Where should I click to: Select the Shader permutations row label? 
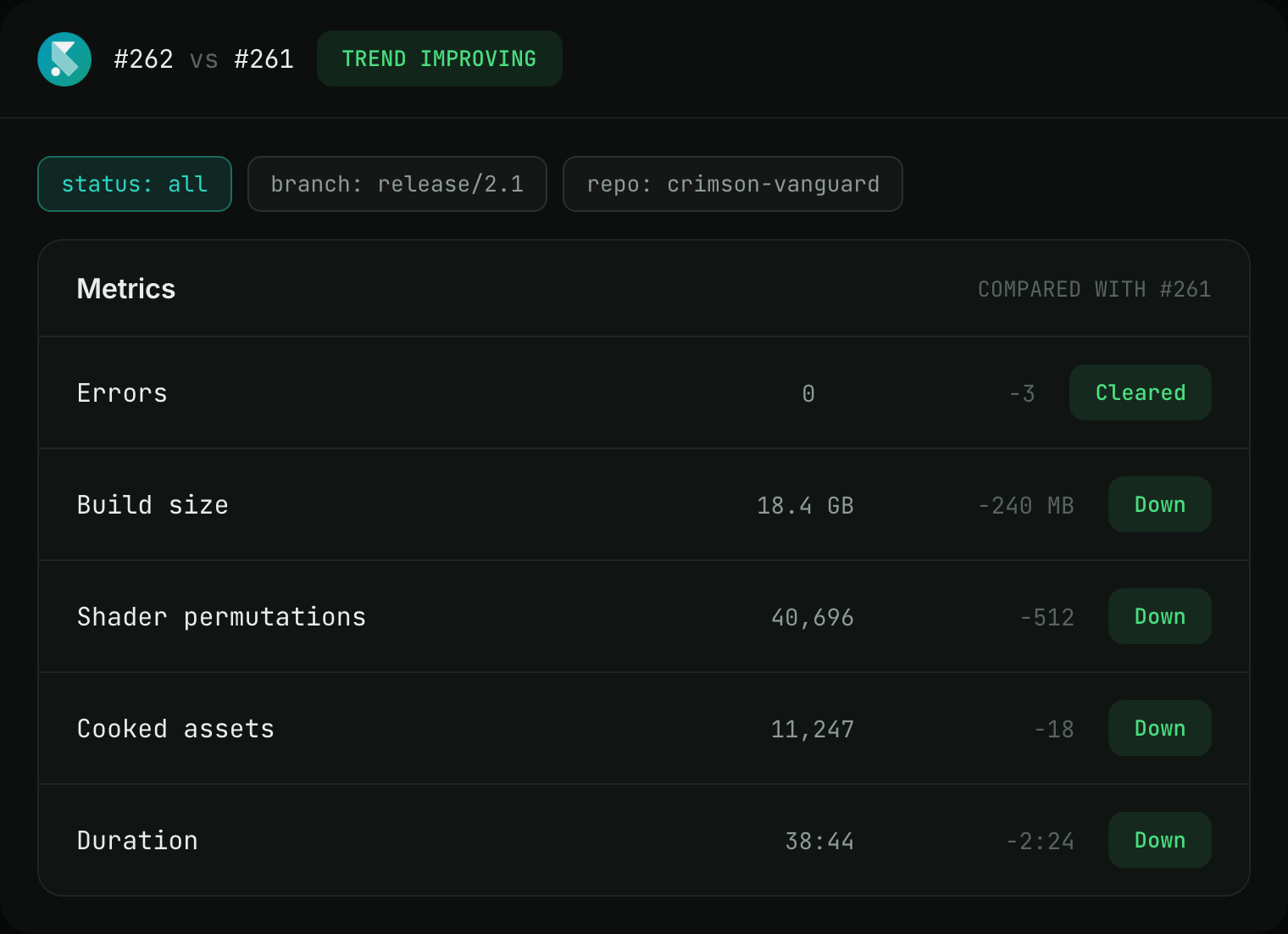(x=221, y=617)
